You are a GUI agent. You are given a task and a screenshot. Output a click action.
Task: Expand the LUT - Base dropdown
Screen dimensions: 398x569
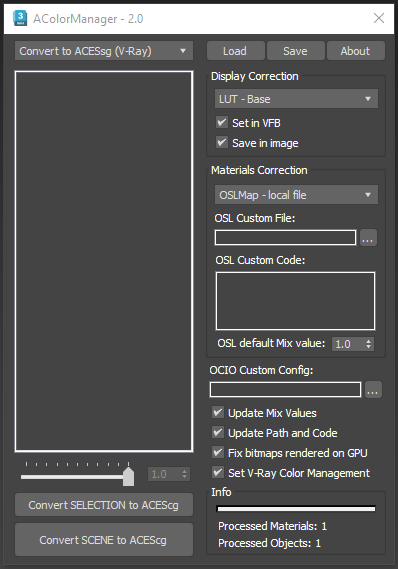296,99
